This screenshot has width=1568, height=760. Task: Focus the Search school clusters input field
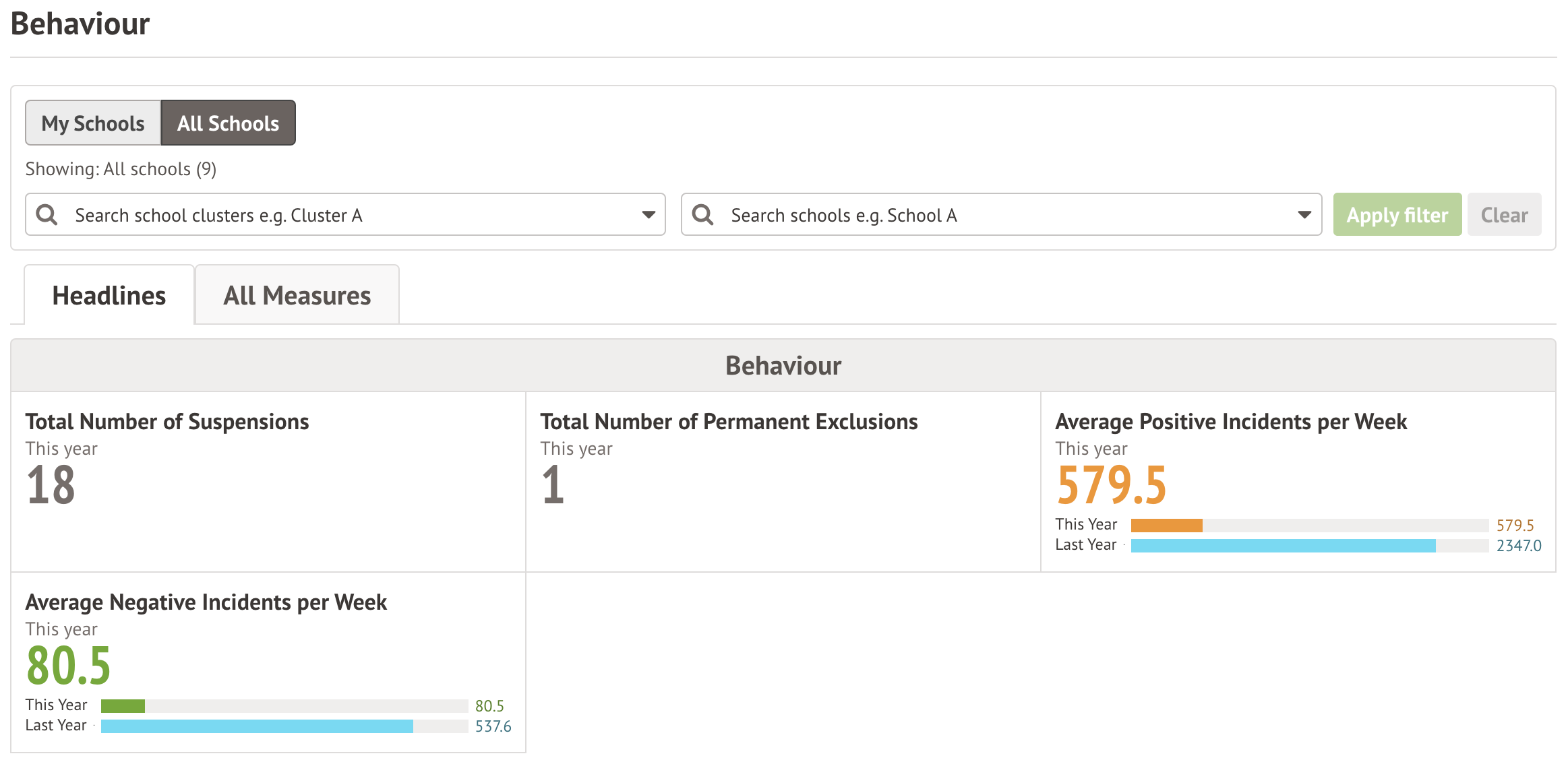coord(351,215)
